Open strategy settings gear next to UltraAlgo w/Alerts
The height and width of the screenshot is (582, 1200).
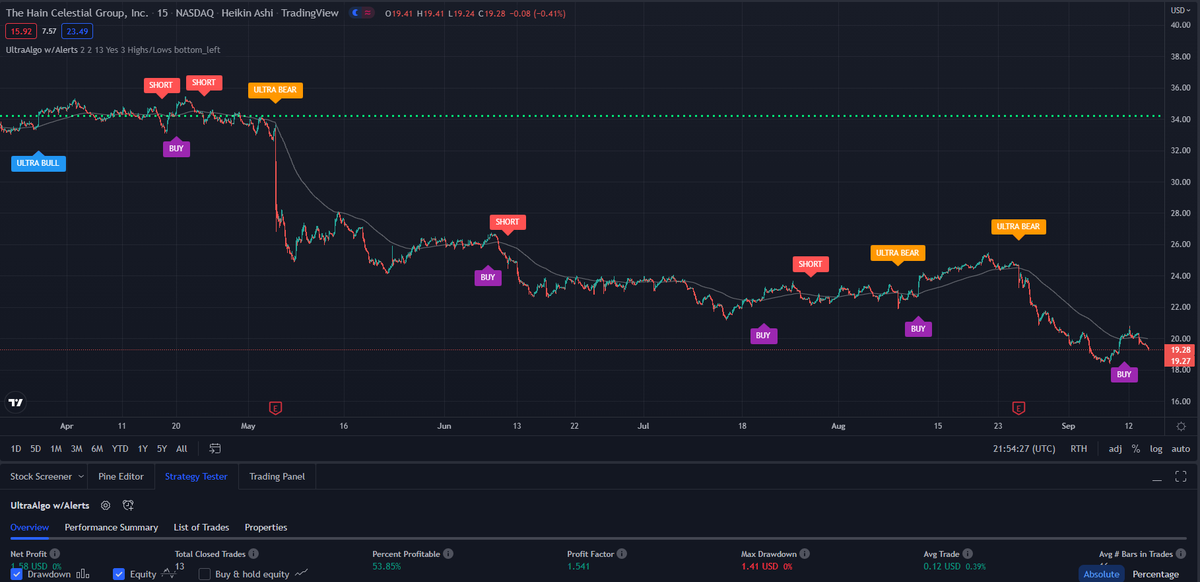tap(105, 506)
